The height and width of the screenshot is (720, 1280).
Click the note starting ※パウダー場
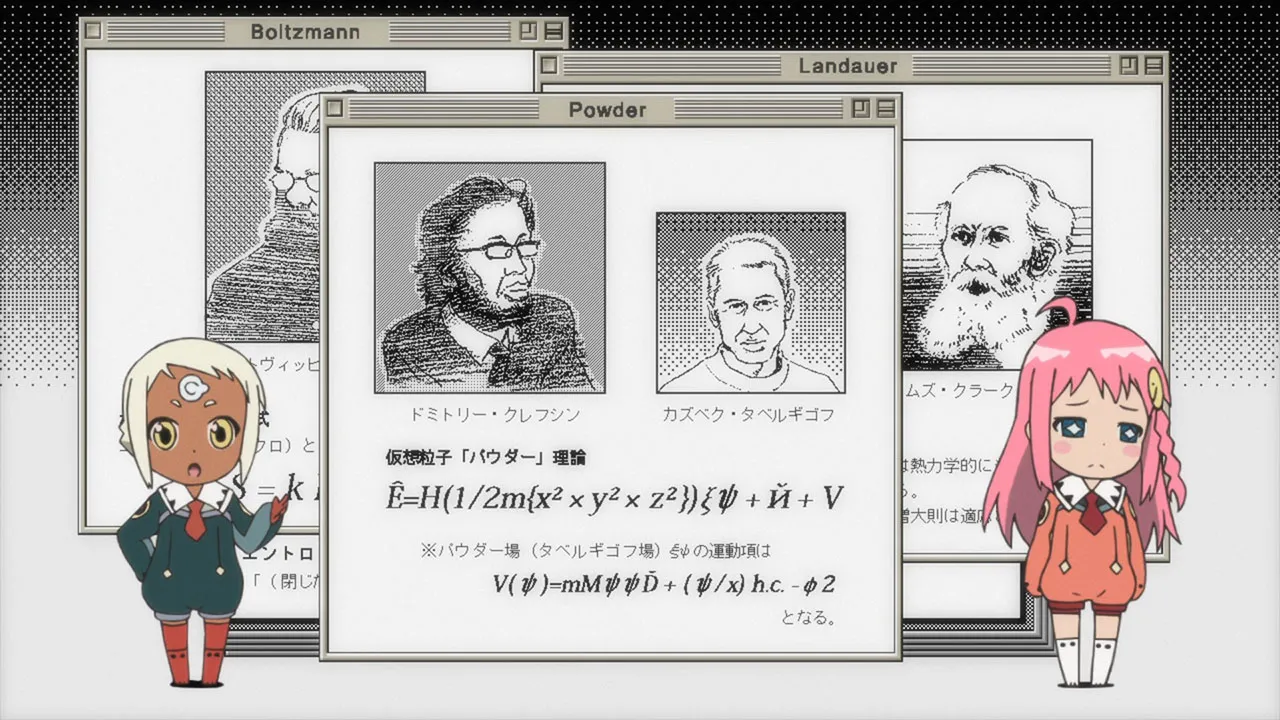point(596,550)
